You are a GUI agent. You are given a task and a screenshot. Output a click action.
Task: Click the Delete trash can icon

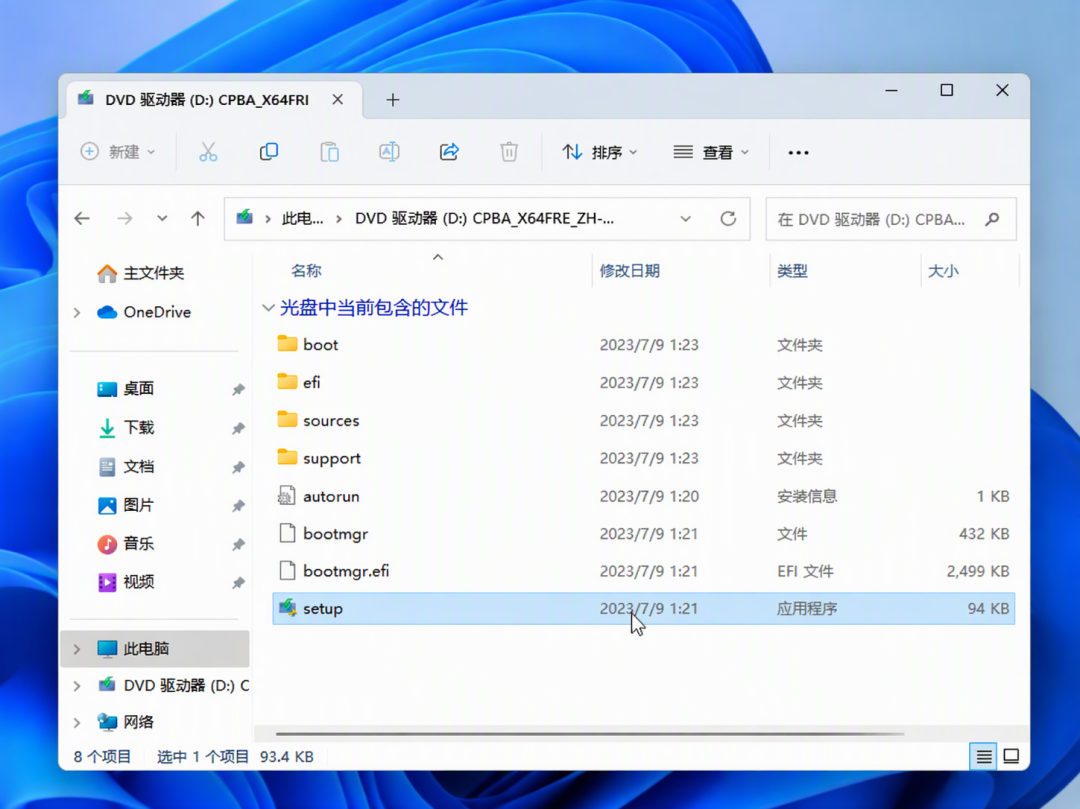click(509, 151)
